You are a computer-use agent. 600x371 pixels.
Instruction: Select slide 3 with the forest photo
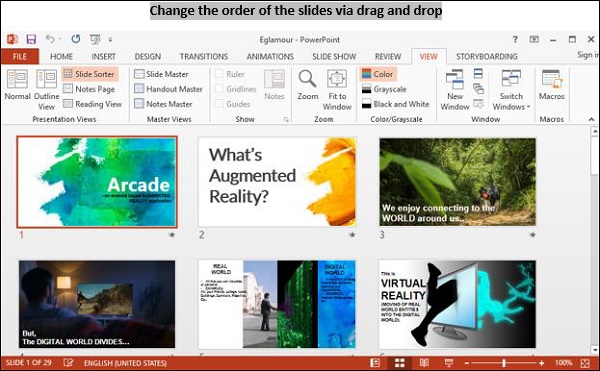457,182
